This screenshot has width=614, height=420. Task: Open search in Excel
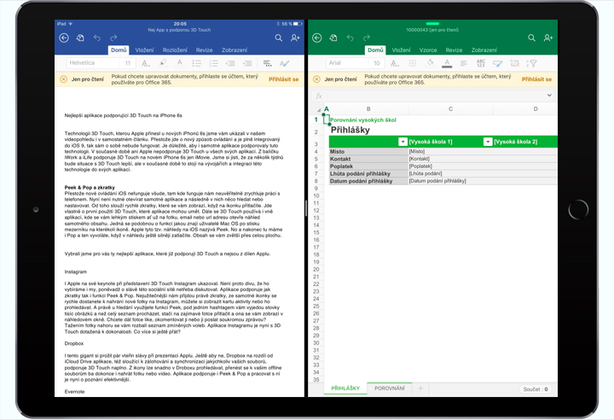pos(531,38)
